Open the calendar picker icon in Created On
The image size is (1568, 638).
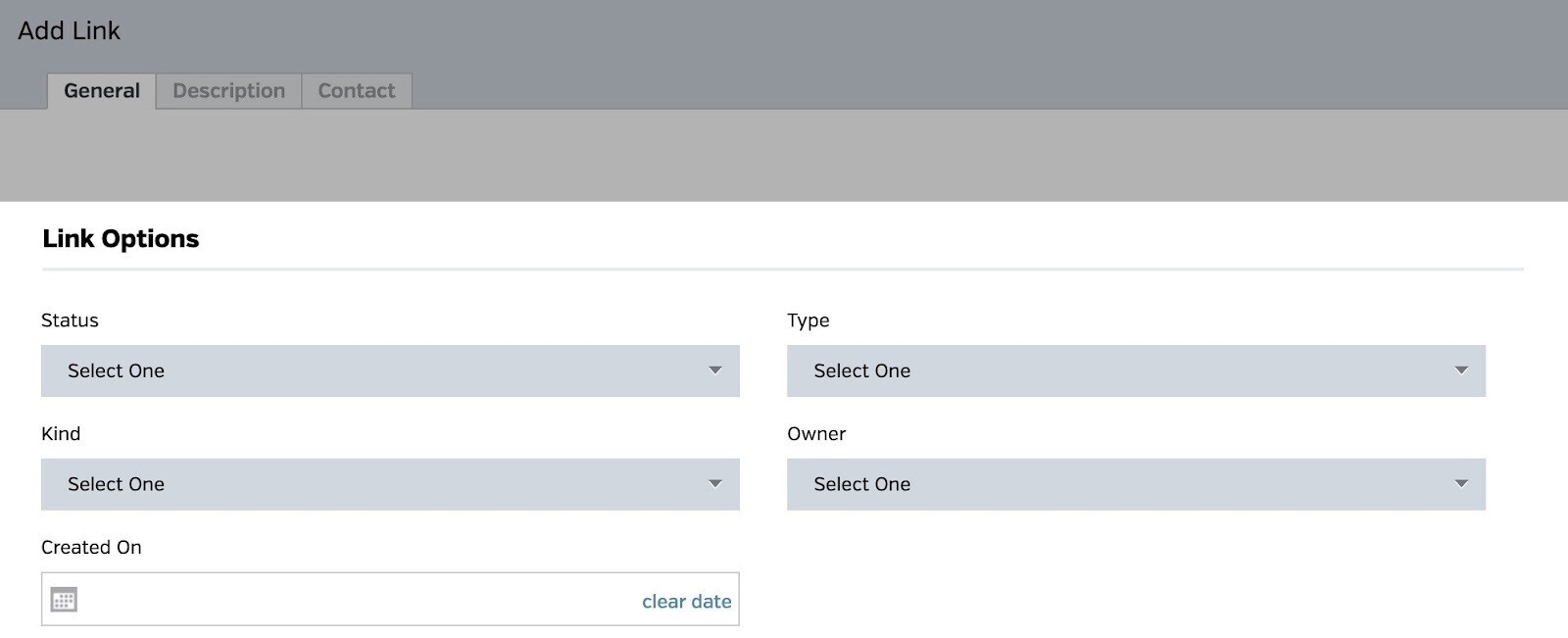point(64,600)
